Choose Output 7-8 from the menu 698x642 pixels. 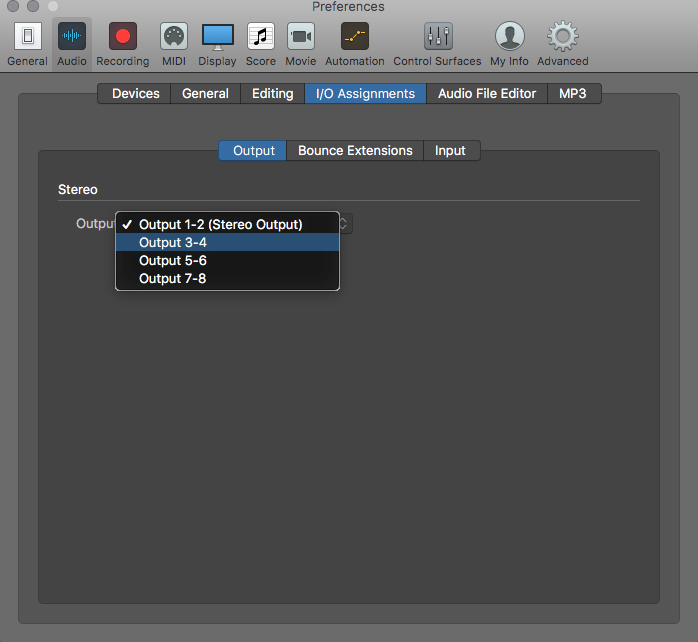click(x=227, y=278)
